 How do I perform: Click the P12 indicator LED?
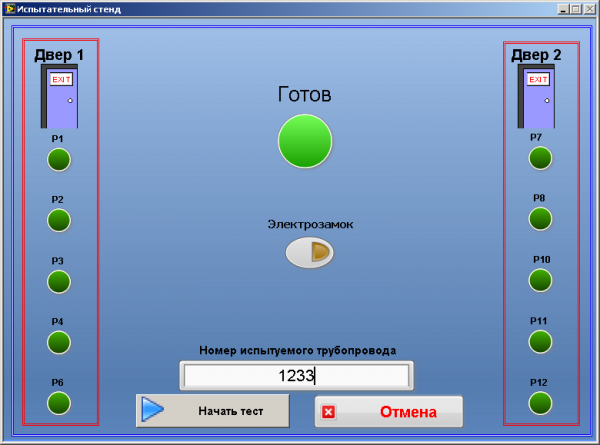tap(540, 403)
